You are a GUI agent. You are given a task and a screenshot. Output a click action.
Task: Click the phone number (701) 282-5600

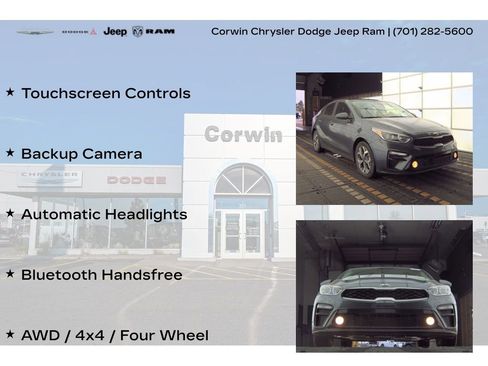pyautogui.click(x=433, y=31)
